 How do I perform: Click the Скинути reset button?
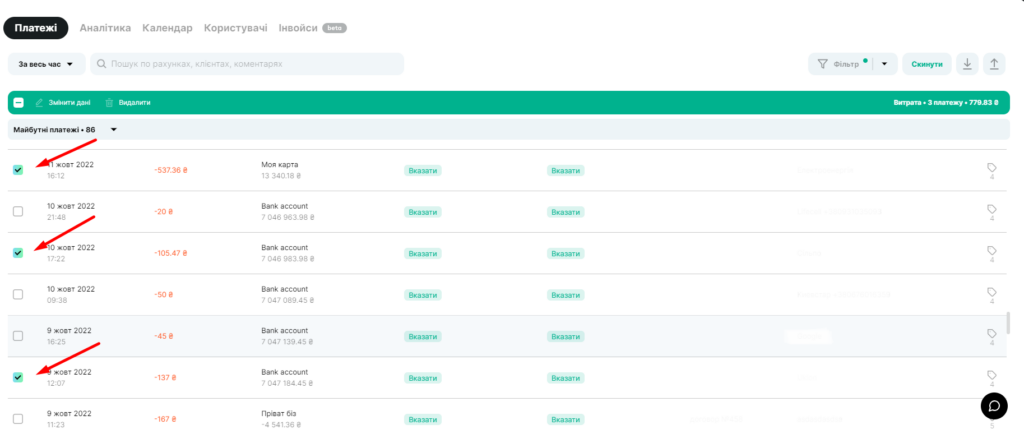point(927,64)
